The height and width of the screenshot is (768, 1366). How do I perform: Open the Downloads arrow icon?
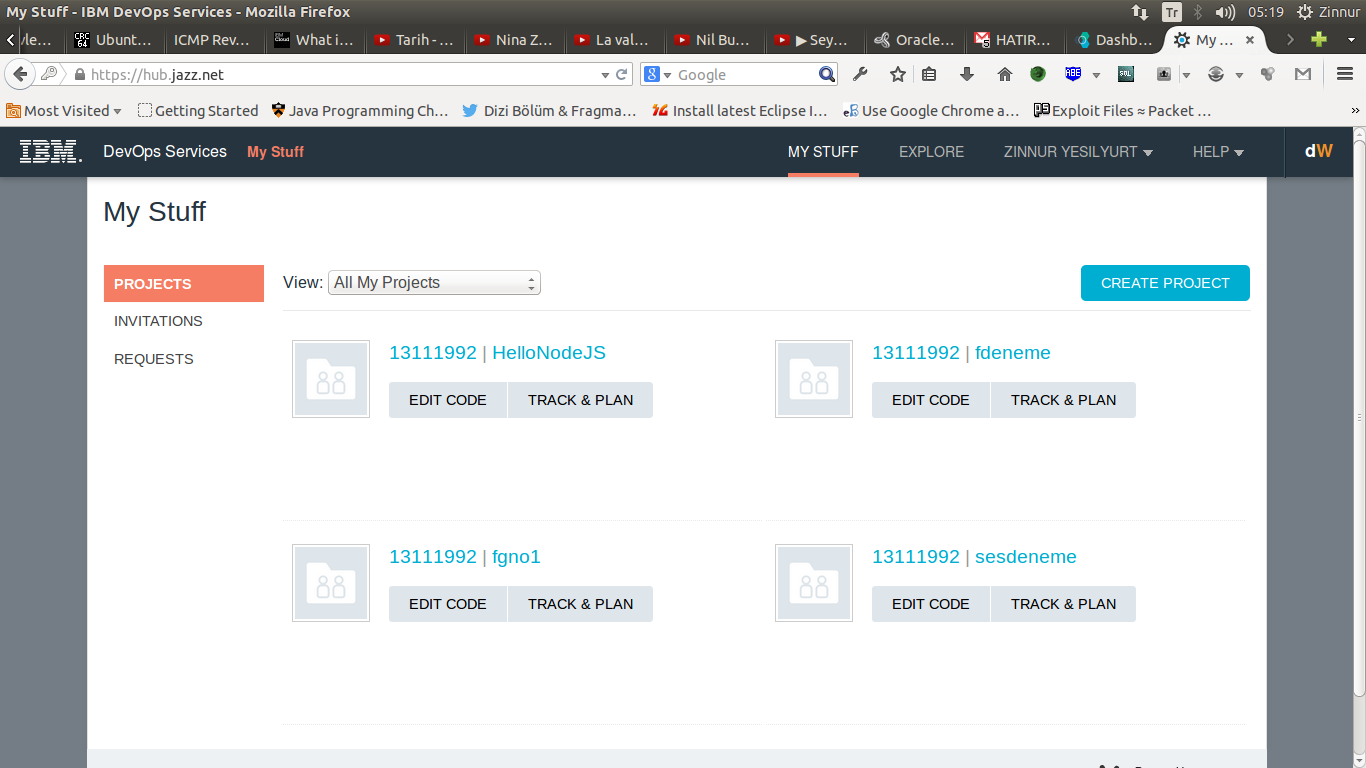pos(966,74)
